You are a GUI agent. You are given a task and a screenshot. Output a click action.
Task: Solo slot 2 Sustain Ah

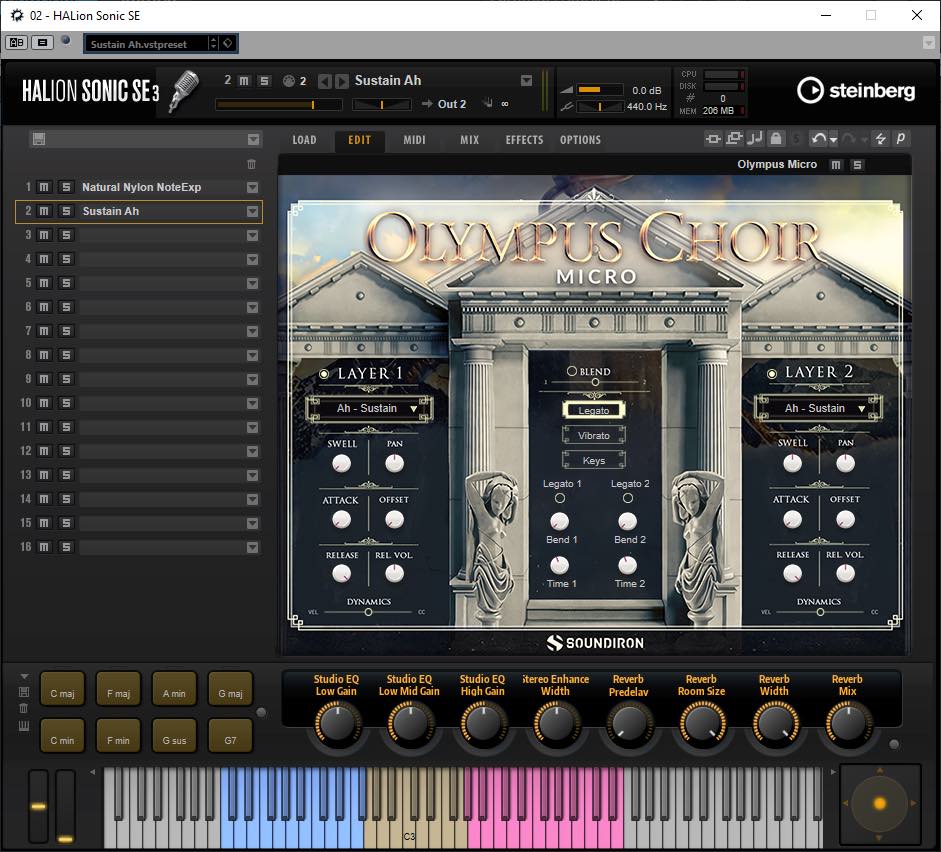[x=65, y=211]
